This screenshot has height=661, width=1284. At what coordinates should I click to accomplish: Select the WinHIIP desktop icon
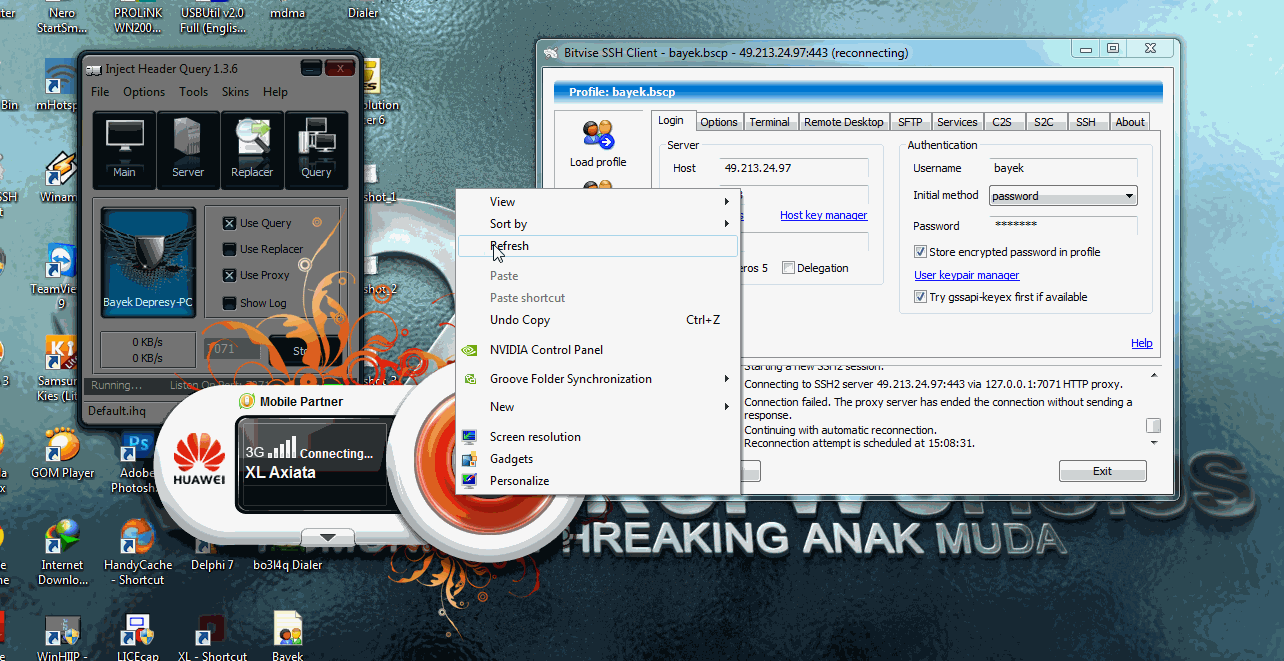pyautogui.click(x=63, y=630)
